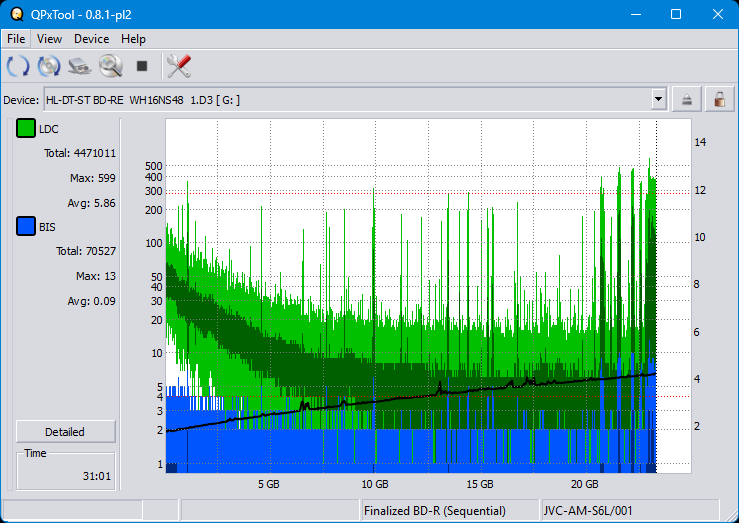Open the Help menu
The height and width of the screenshot is (523, 739).
tap(133, 39)
